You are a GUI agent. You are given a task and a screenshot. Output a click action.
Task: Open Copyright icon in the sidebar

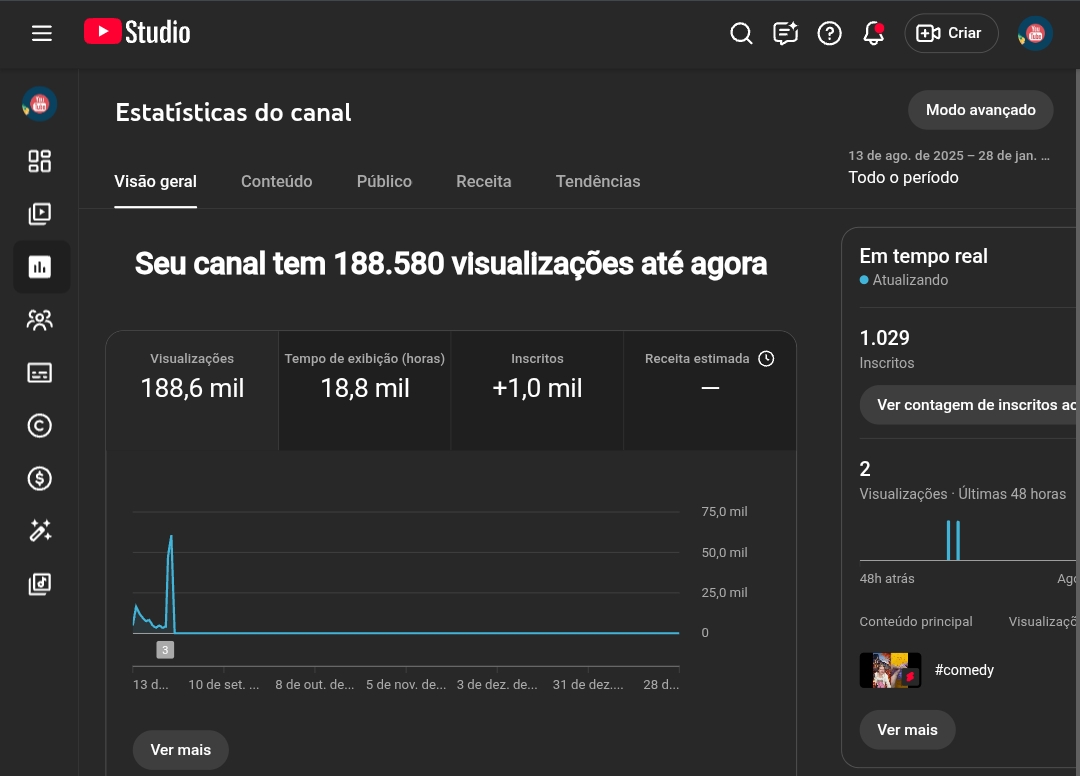pos(40,426)
